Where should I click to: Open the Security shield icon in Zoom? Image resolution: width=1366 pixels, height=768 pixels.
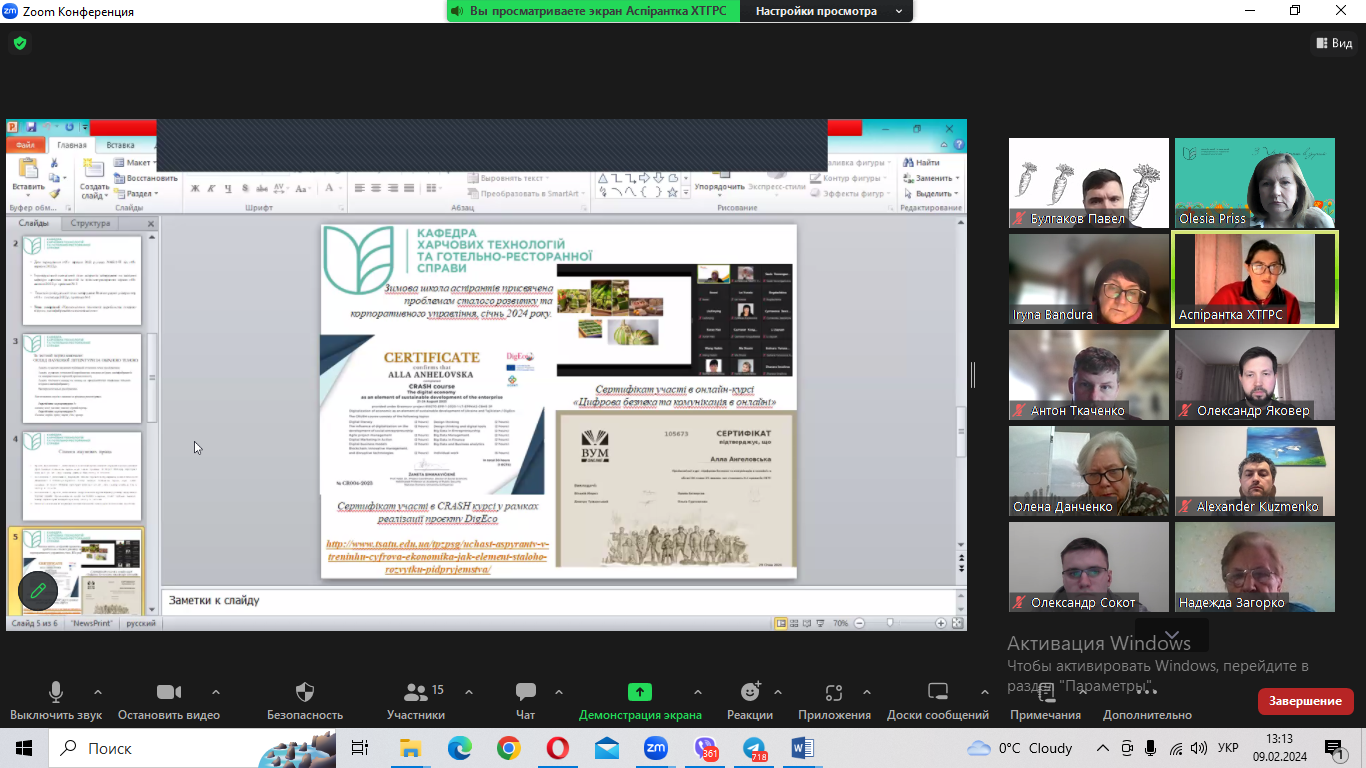[x=305, y=692]
